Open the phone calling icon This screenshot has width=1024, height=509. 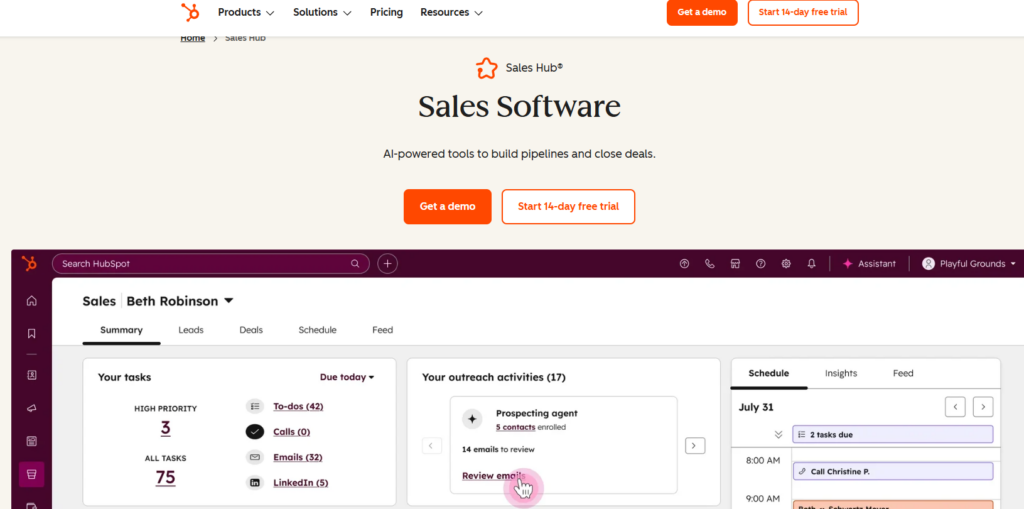(710, 264)
